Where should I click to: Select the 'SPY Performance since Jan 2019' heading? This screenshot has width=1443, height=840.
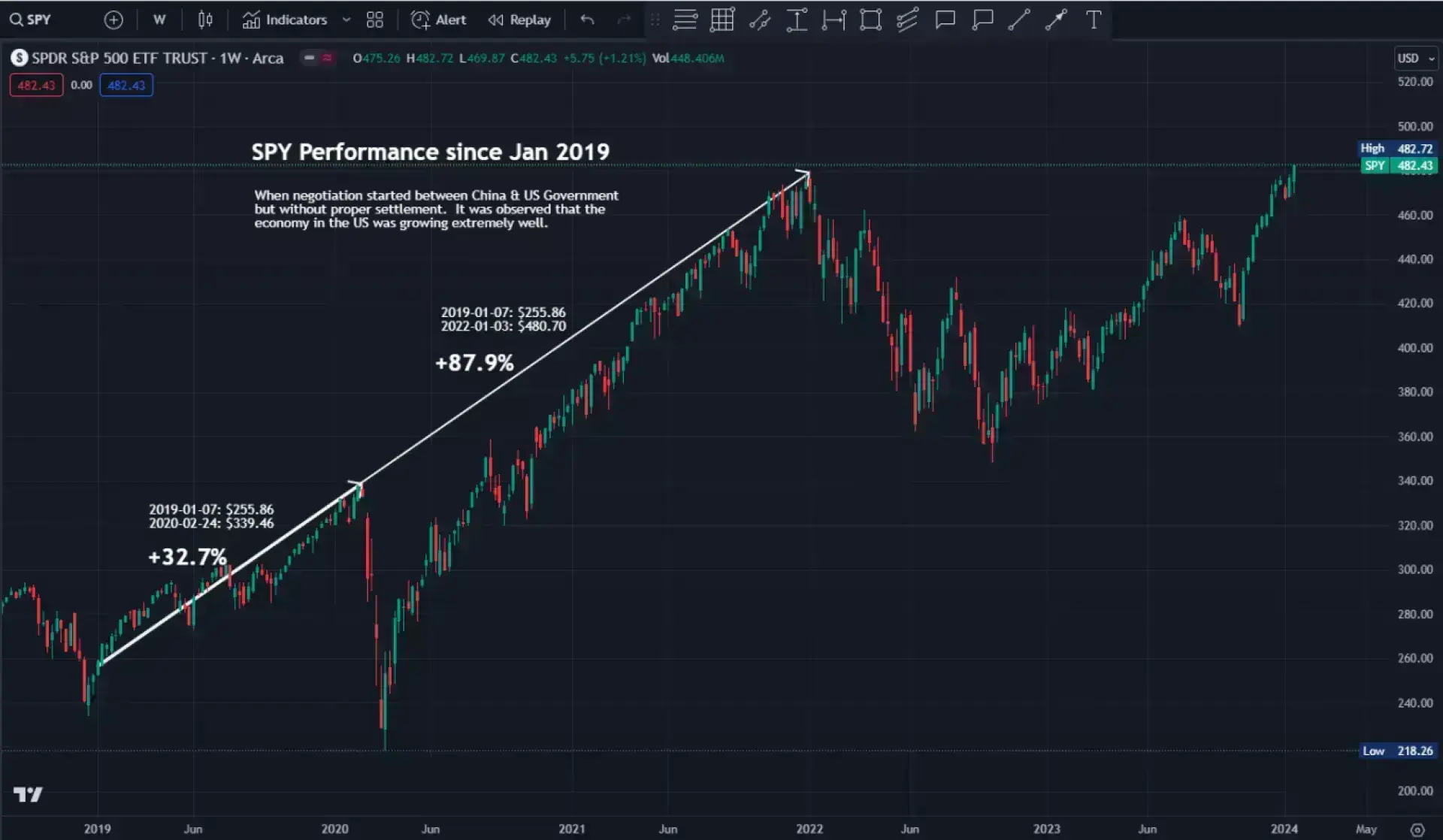coord(431,152)
